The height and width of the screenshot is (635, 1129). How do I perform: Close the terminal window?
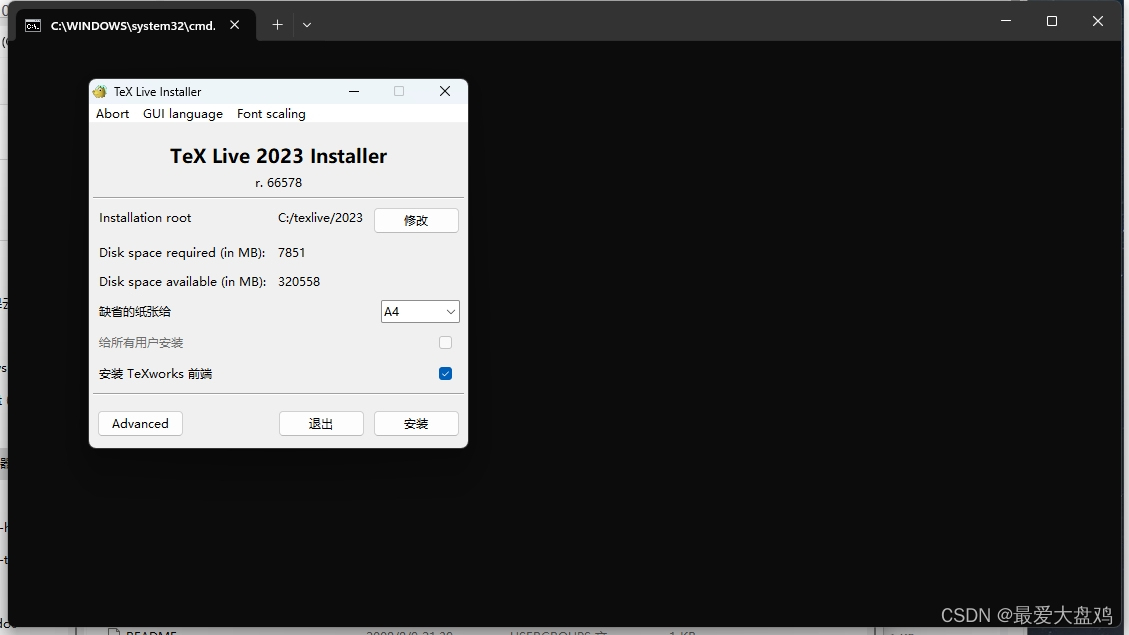[x=1098, y=21]
